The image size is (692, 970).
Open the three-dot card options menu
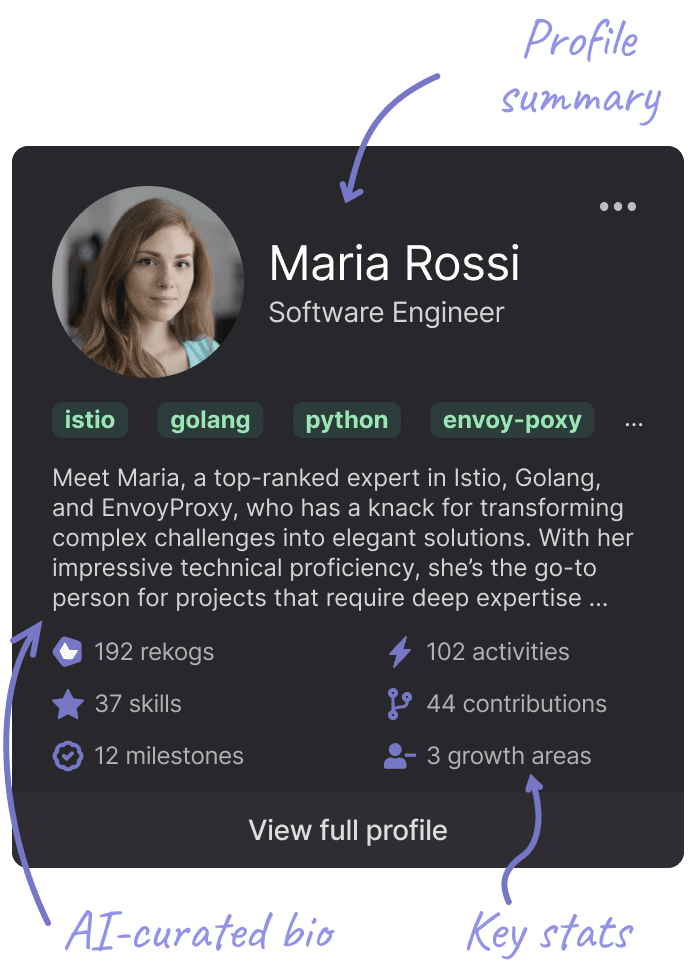point(617,207)
